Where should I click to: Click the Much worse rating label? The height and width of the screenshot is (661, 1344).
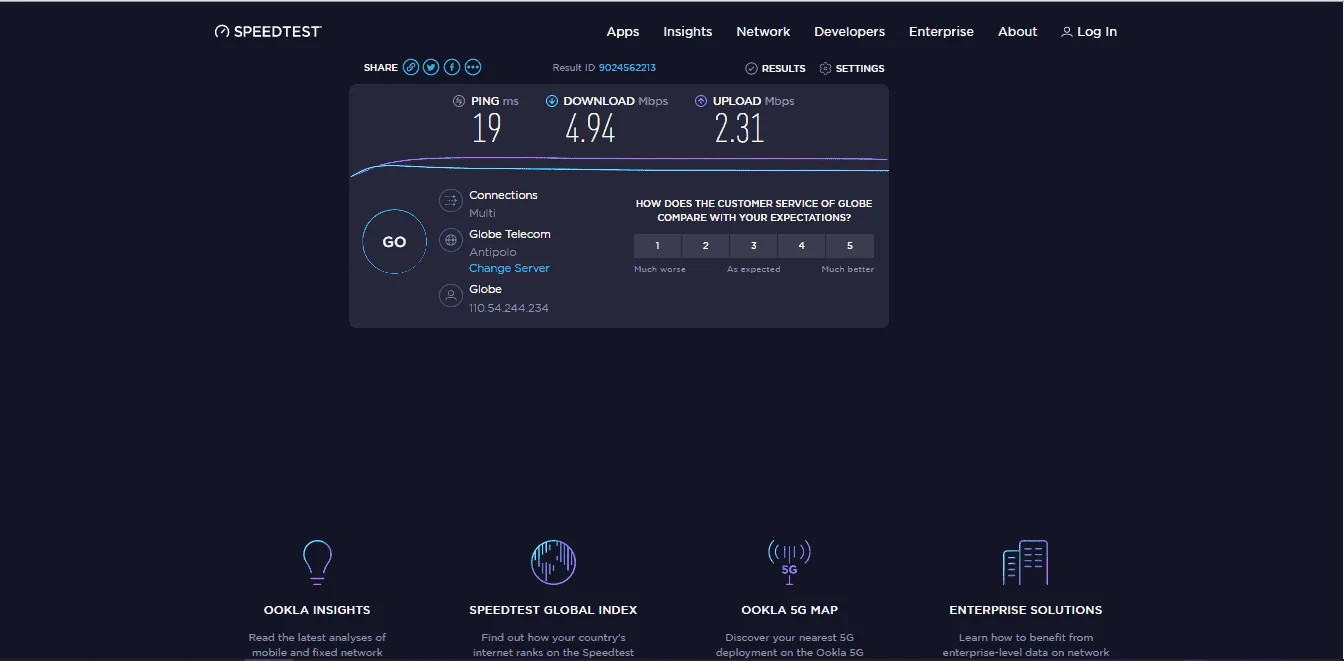coord(660,270)
